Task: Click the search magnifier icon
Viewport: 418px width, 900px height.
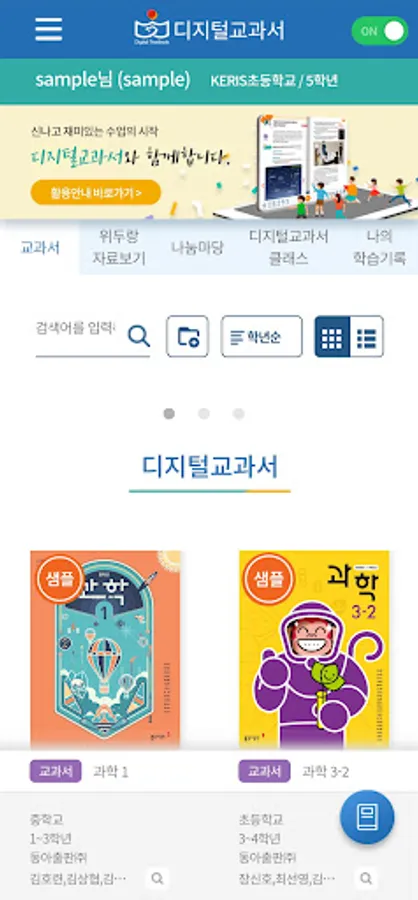Action: 139,336
